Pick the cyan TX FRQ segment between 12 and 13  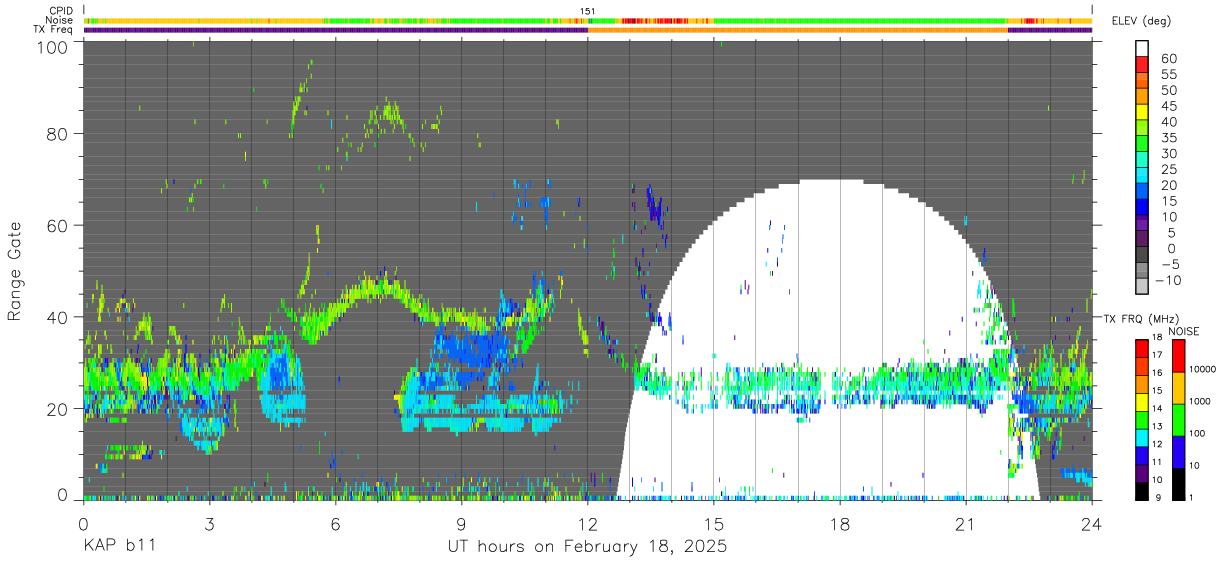[1142, 436]
